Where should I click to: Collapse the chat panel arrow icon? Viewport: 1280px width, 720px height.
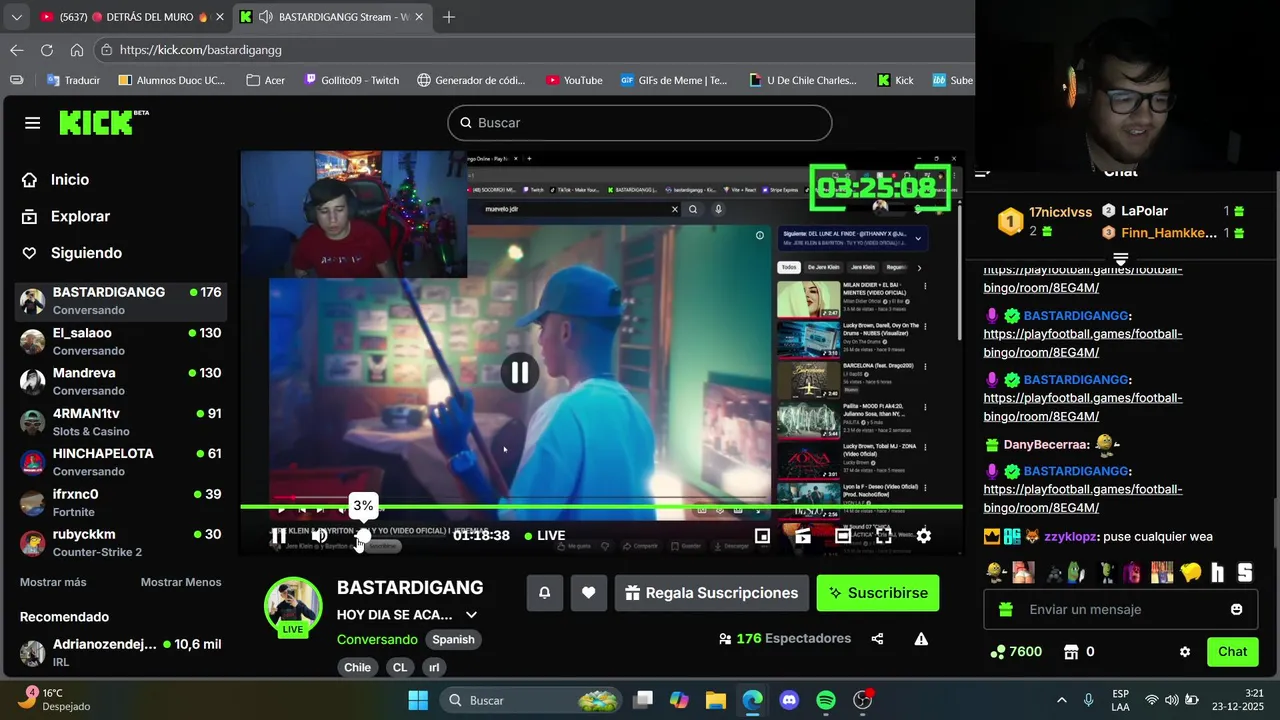pos(983,172)
